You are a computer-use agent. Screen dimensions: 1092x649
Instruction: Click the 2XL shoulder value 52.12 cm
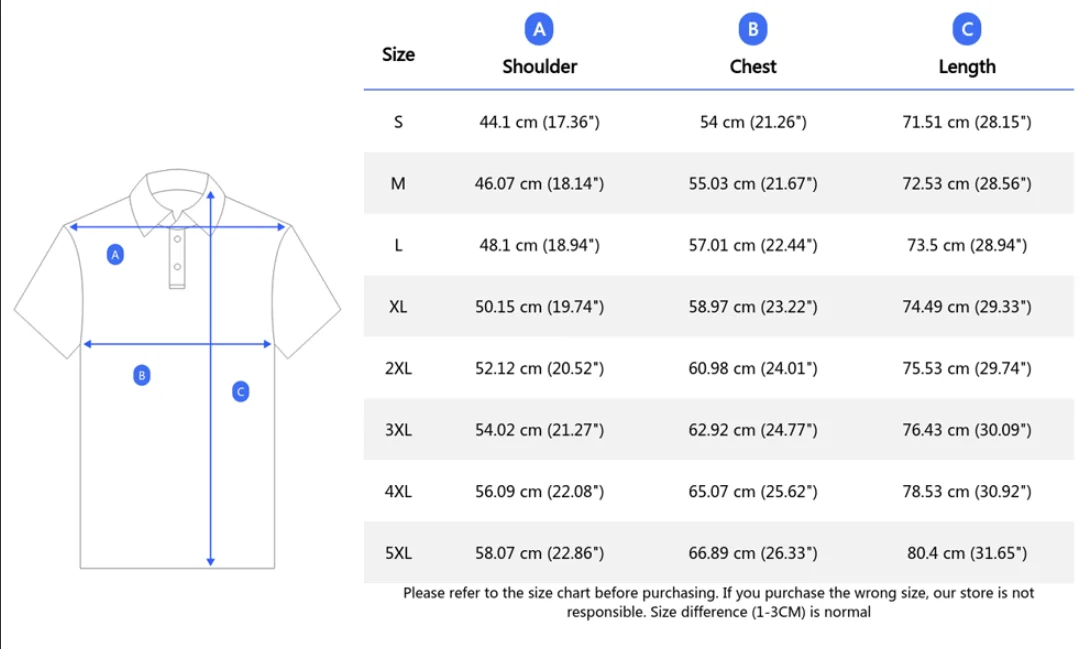click(539, 369)
